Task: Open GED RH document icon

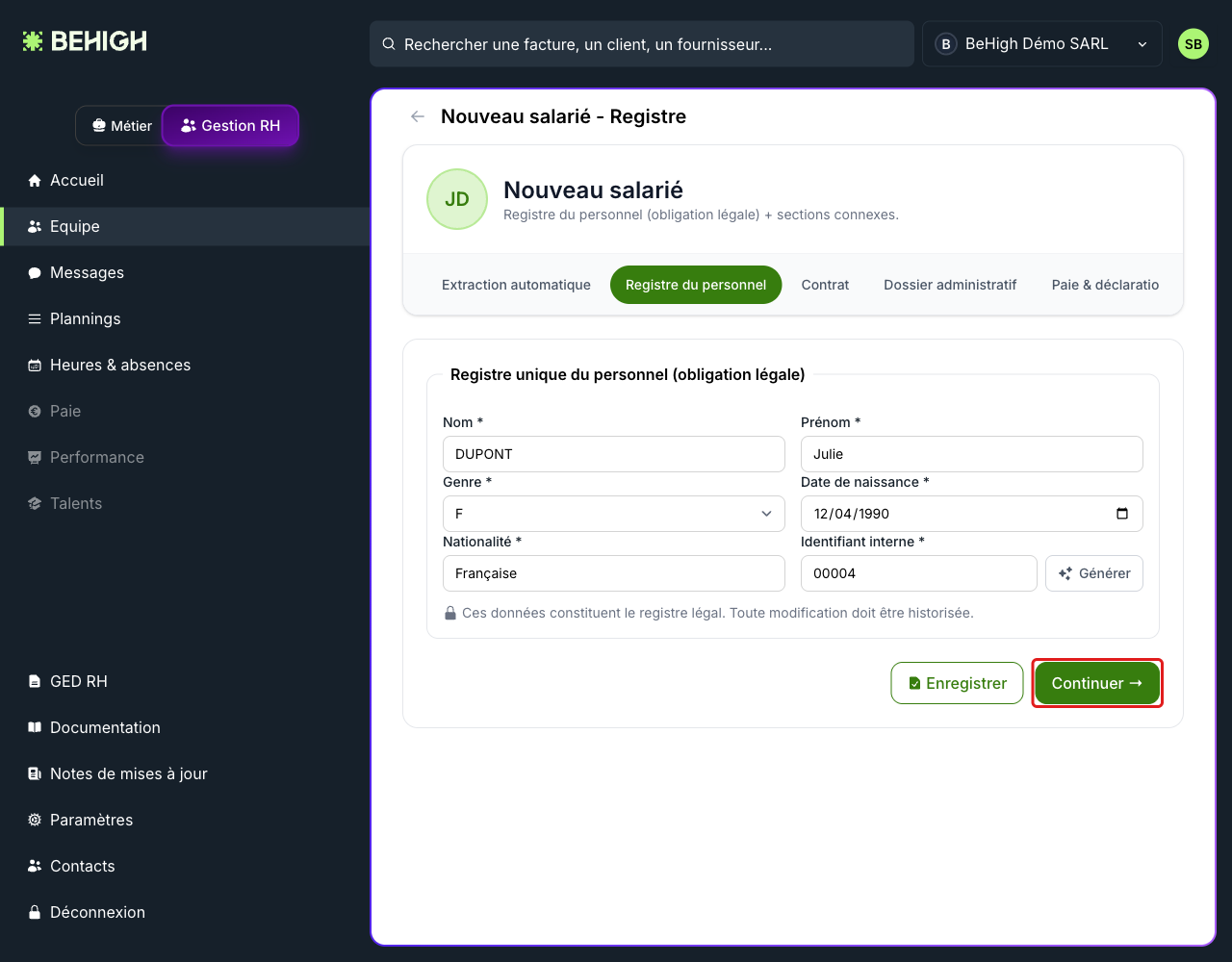Action: [35, 681]
